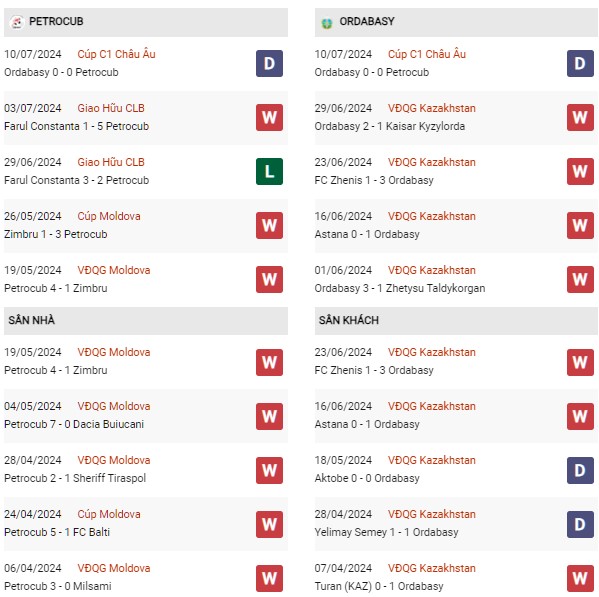Open the Giao Hữu CLB link dated 03/07/2024

(x=111, y=108)
